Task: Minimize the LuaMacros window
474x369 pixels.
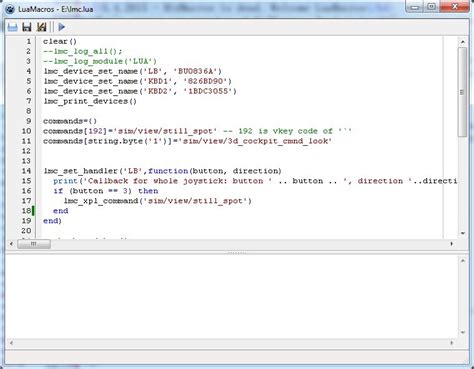Action: (414, 7)
